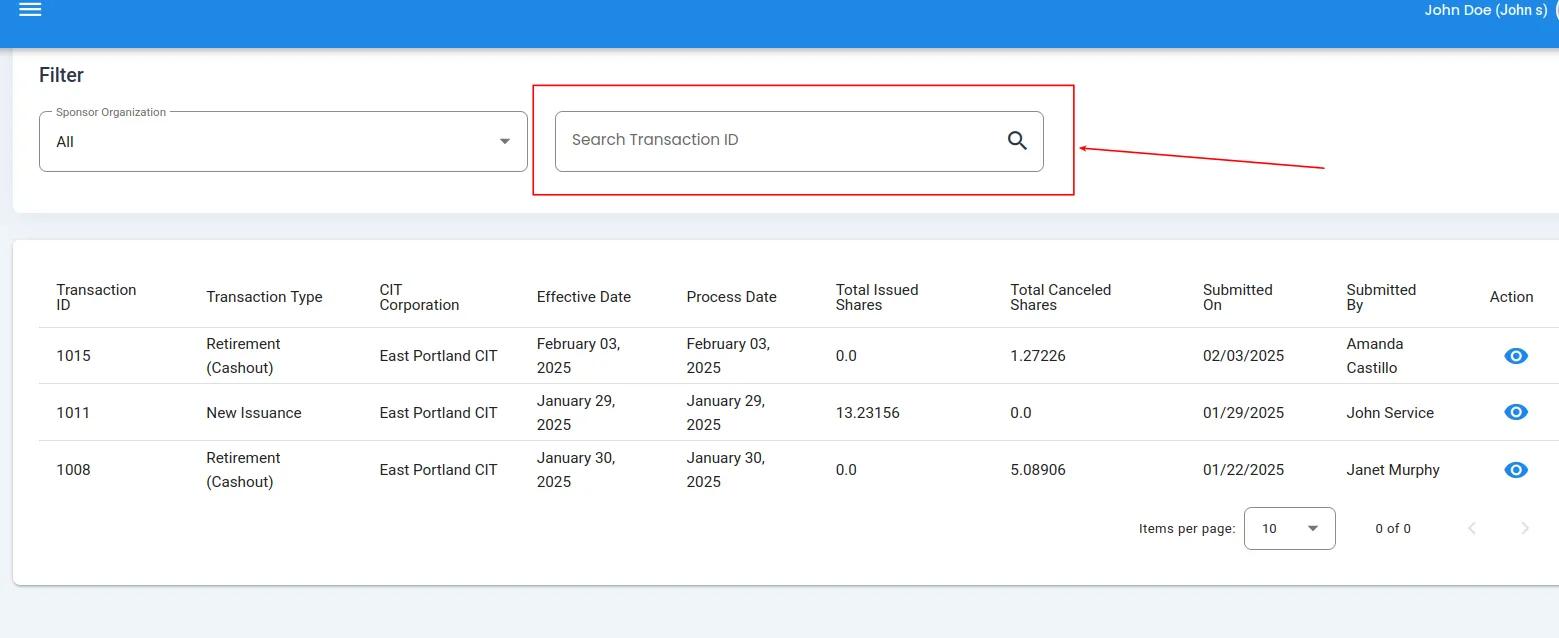Image resolution: width=1559 pixels, height=638 pixels.
Task: Click Total Issued Shares column header
Action: (876, 297)
